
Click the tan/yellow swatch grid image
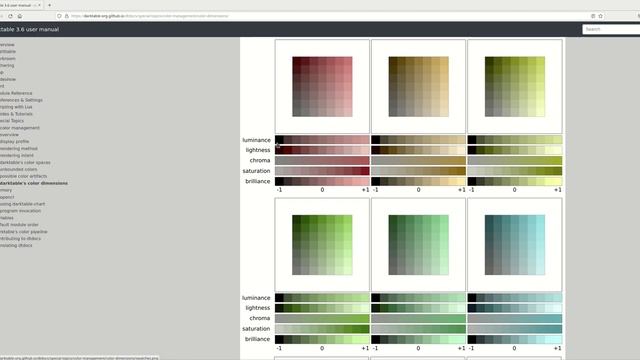(x=418, y=87)
